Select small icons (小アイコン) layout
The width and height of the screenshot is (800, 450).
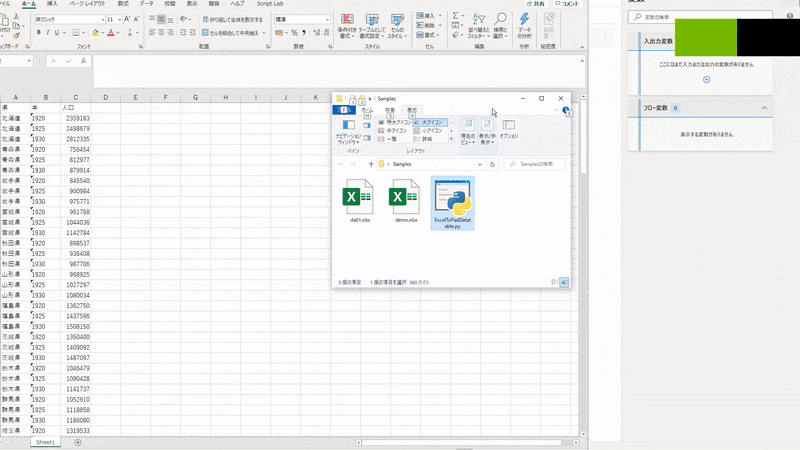(428, 131)
